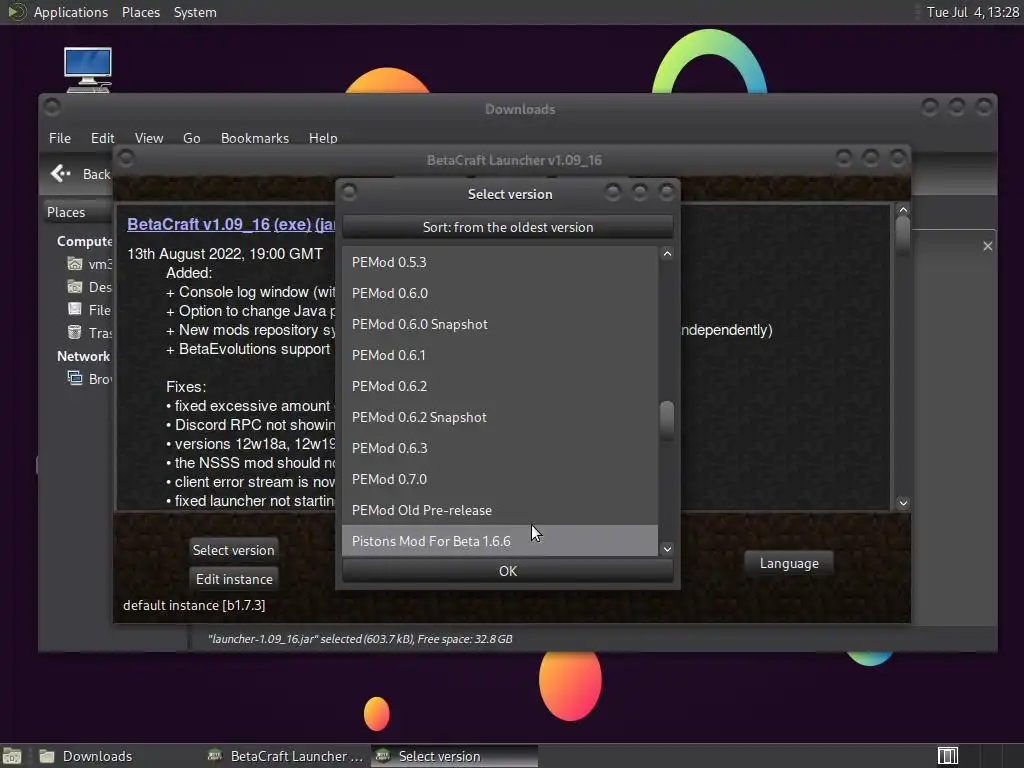
Task: Open the Help menu in Downloads window
Action: [323, 138]
